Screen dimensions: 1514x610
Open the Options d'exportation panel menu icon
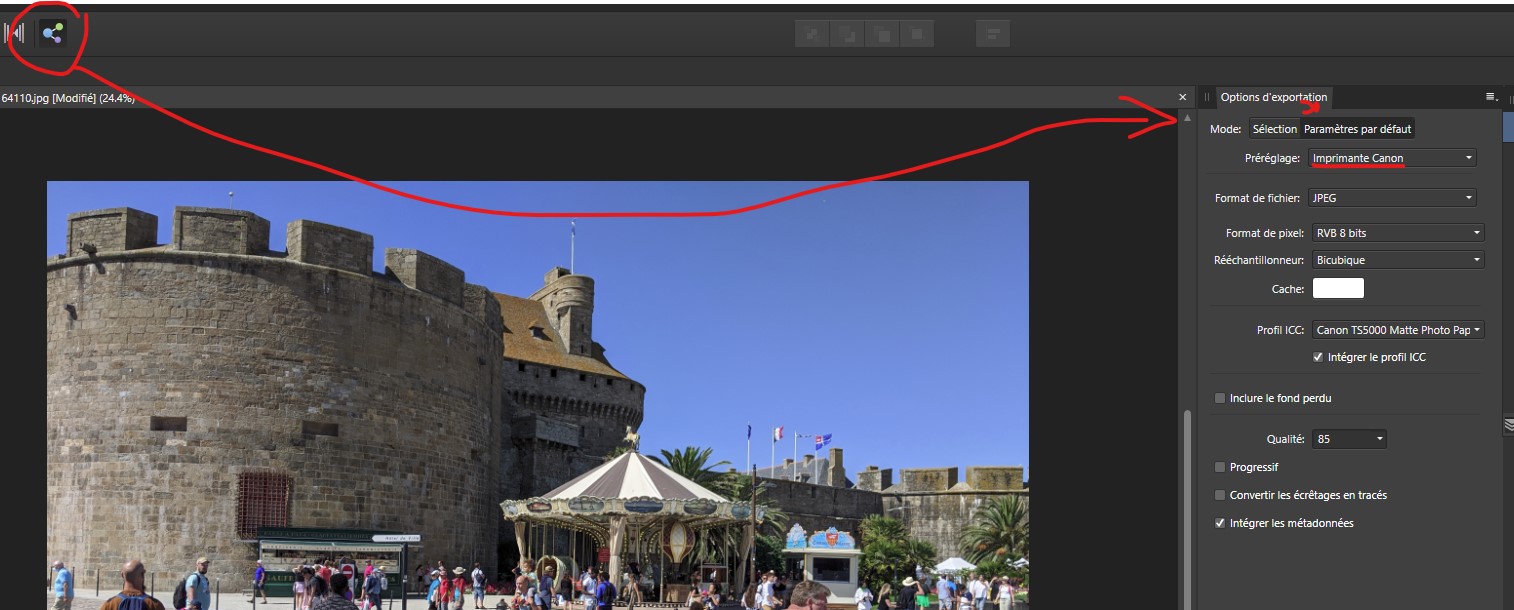pyautogui.click(x=1492, y=97)
